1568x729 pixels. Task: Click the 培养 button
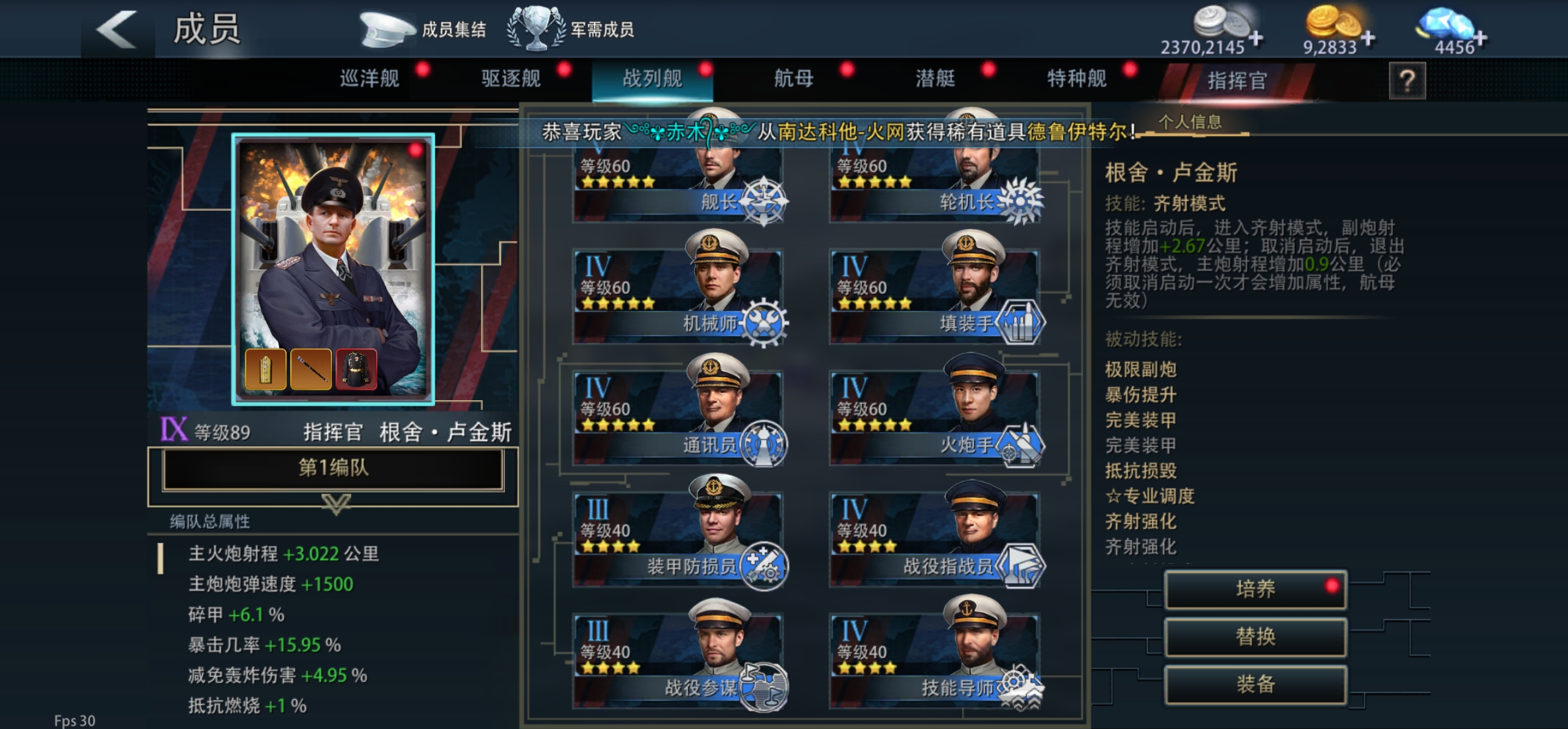[1255, 589]
